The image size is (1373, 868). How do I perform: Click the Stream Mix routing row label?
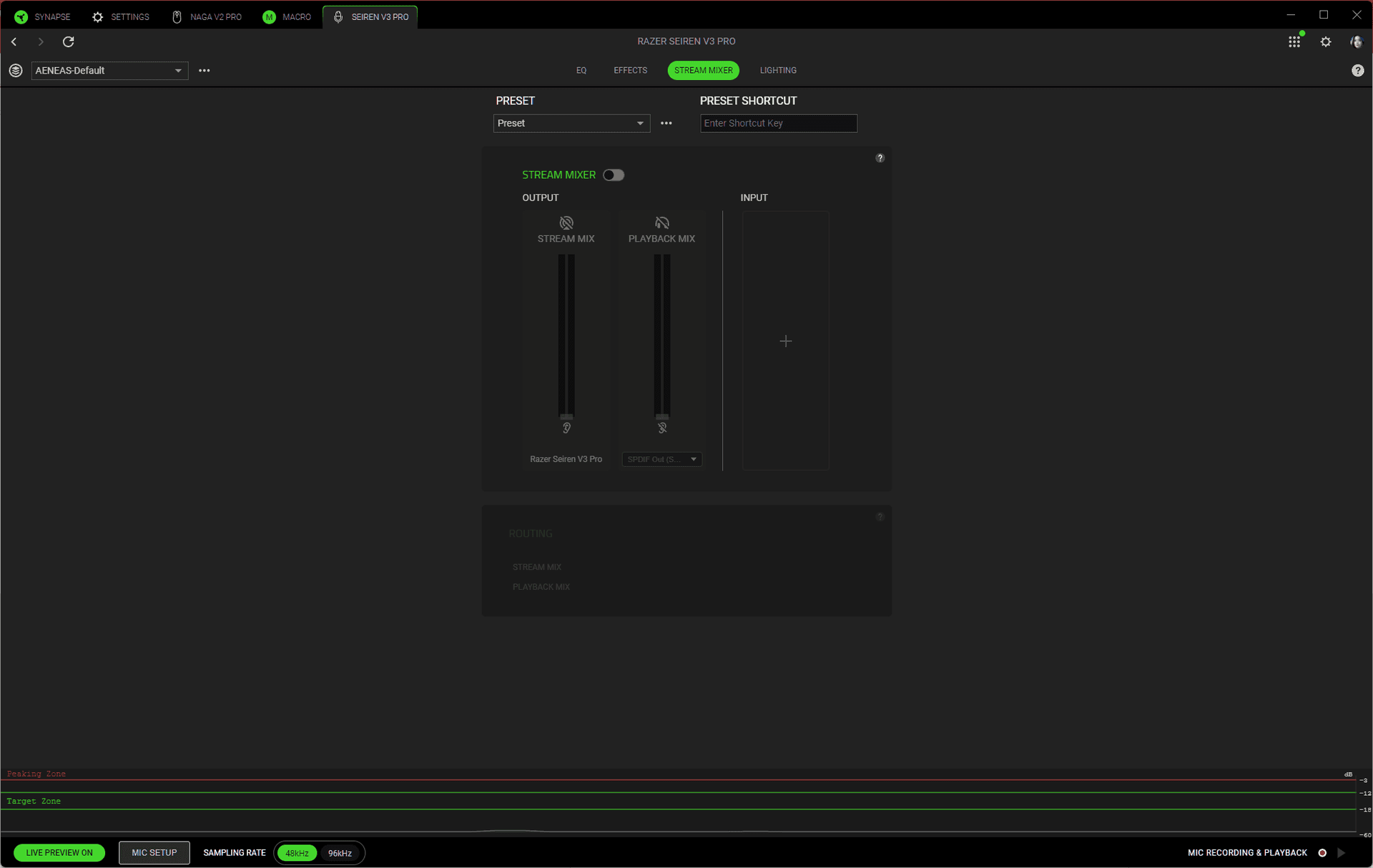click(537, 567)
